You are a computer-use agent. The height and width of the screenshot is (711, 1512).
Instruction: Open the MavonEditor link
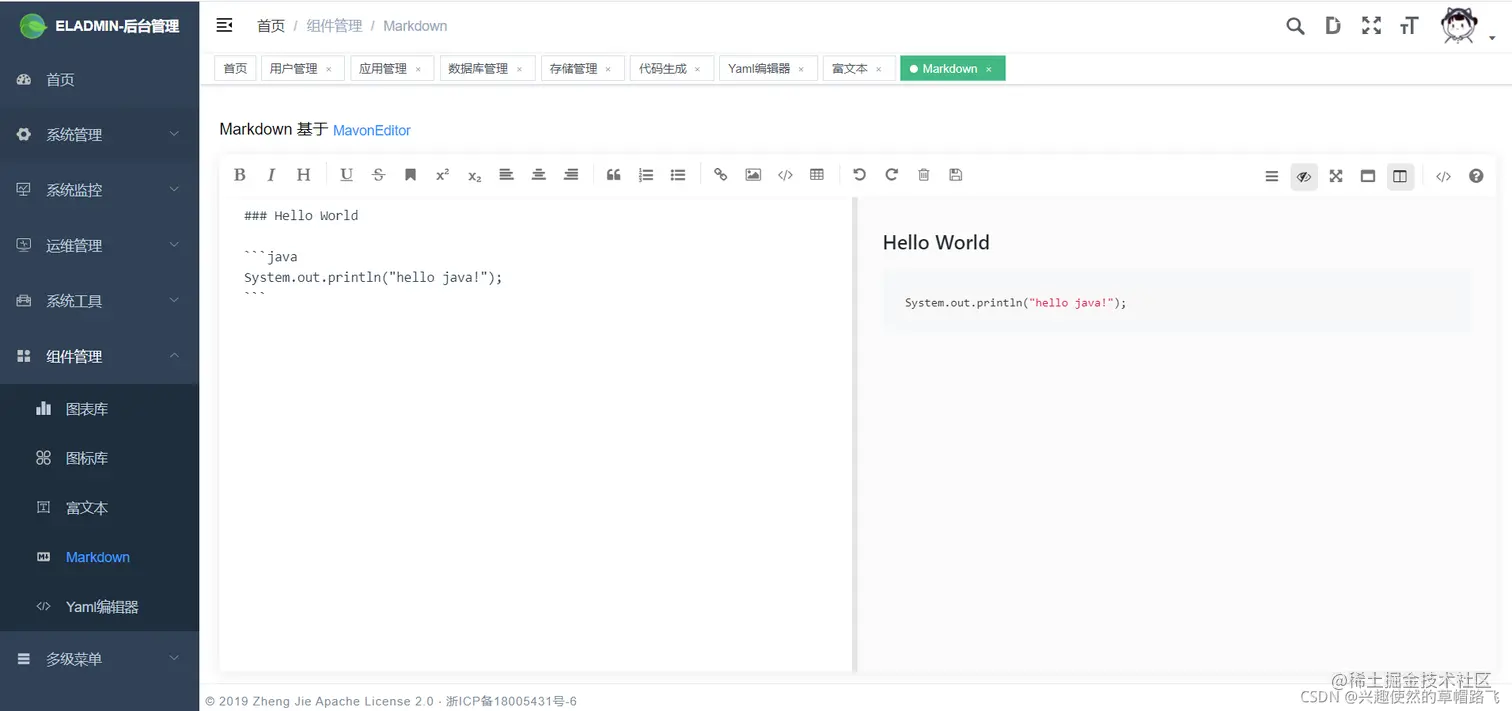[372, 130]
